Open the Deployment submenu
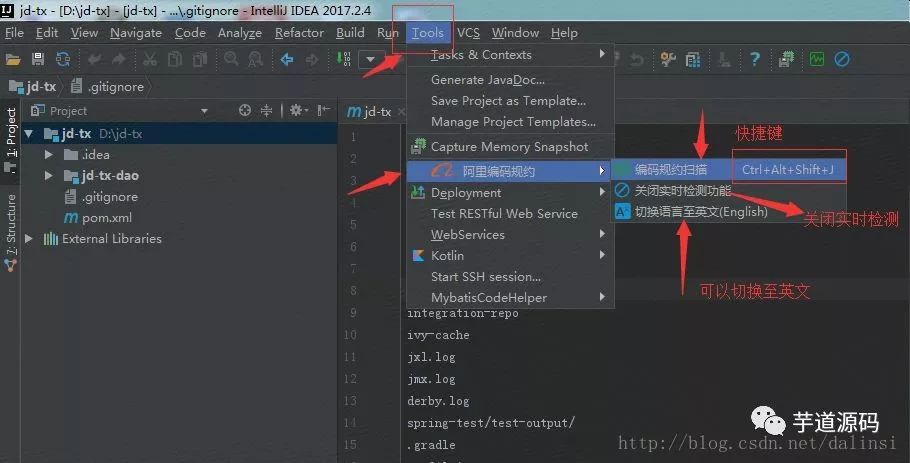The width and height of the screenshot is (910, 463). (510, 193)
